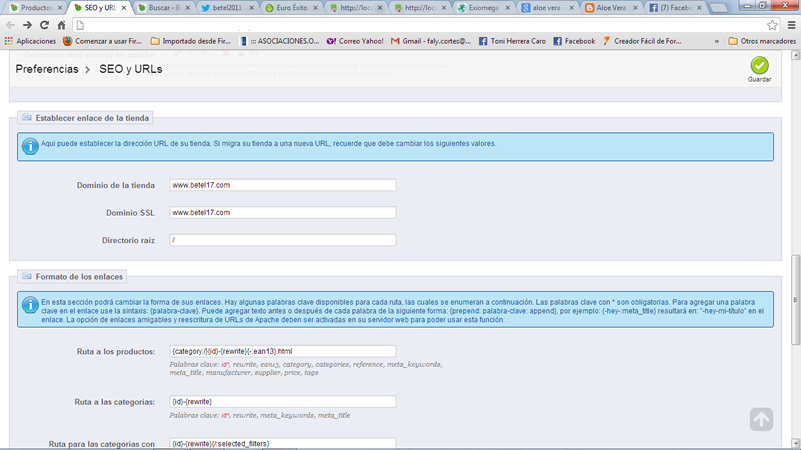Open the Chrome hamburger menu
This screenshot has height=450, width=801.
(791, 25)
